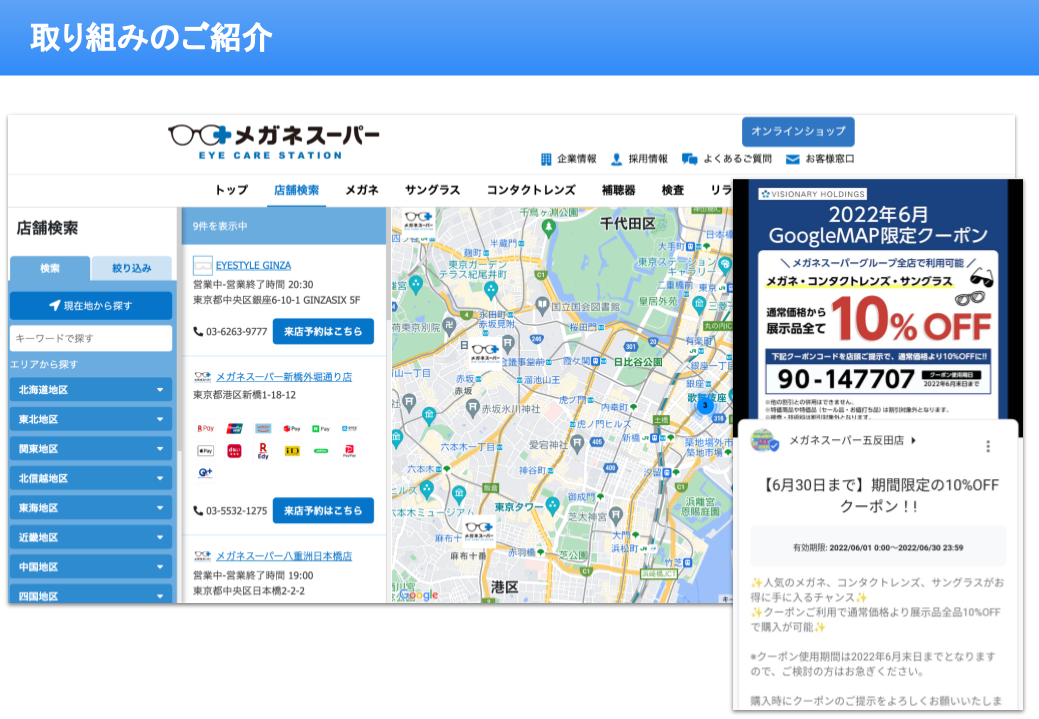
Task: Expand the 東北地区 area dropdown
Action: (91, 419)
